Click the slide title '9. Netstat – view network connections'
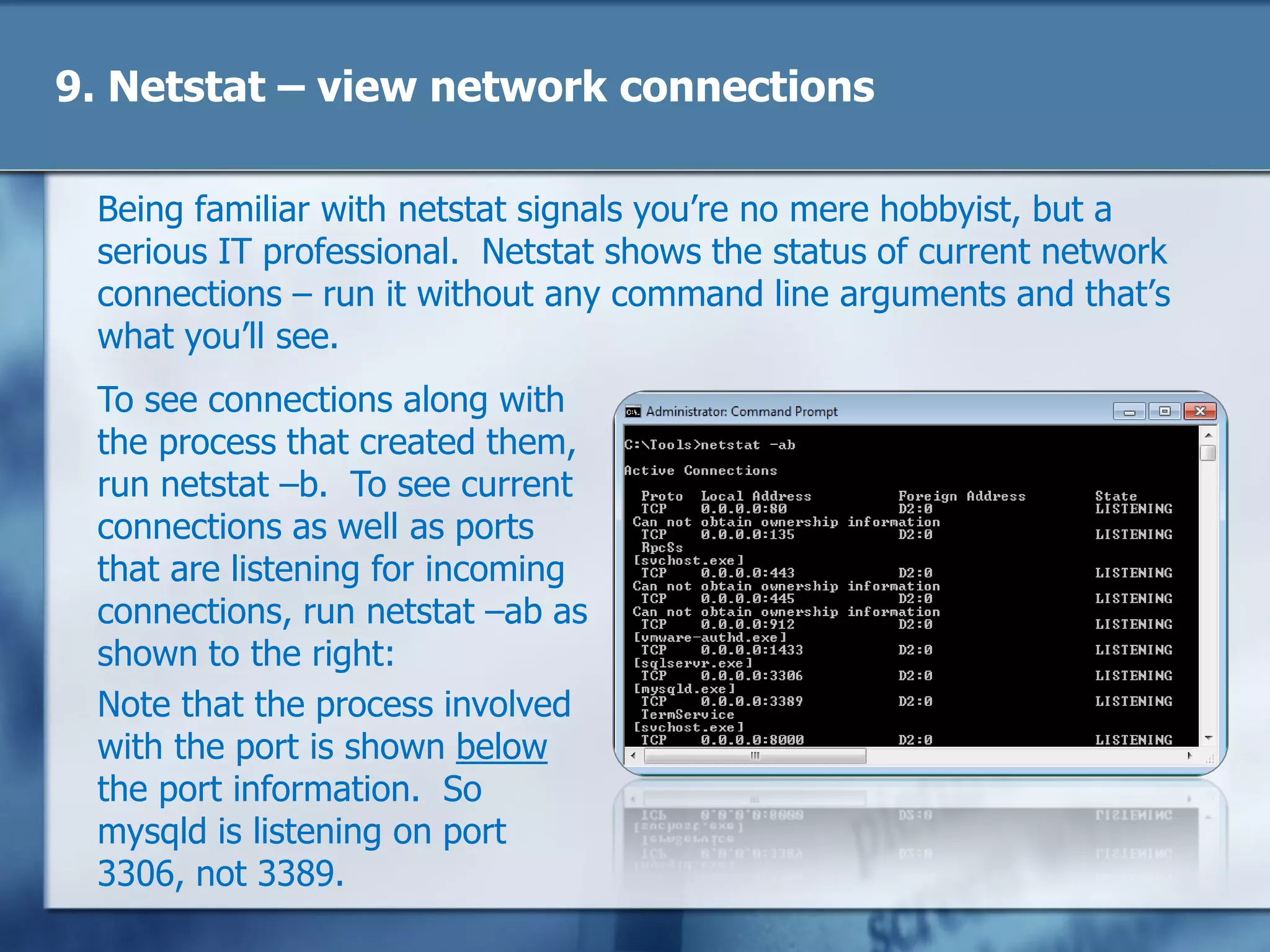This screenshot has width=1270, height=952. tap(465, 86)
